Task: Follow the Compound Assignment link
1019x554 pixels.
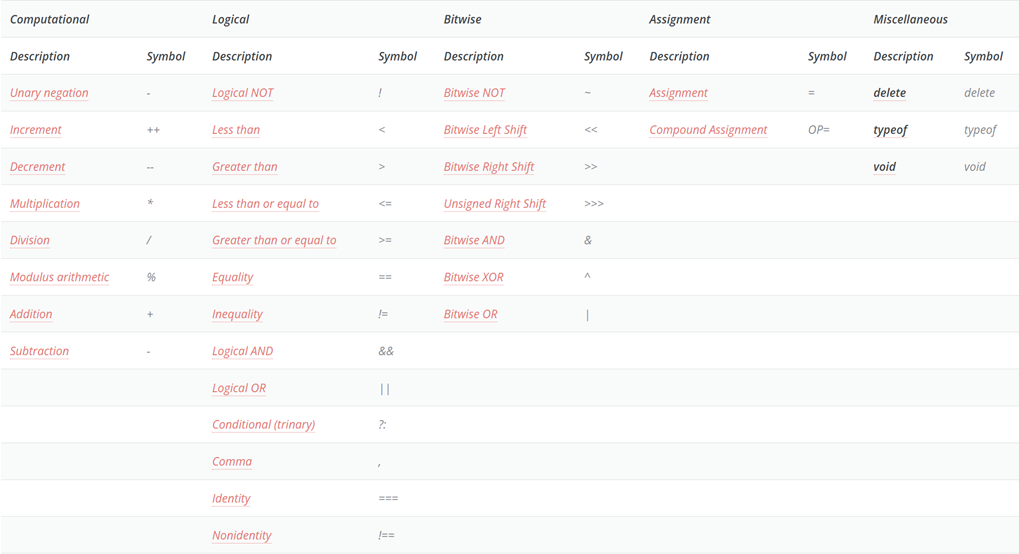Action: pos(708,130)
